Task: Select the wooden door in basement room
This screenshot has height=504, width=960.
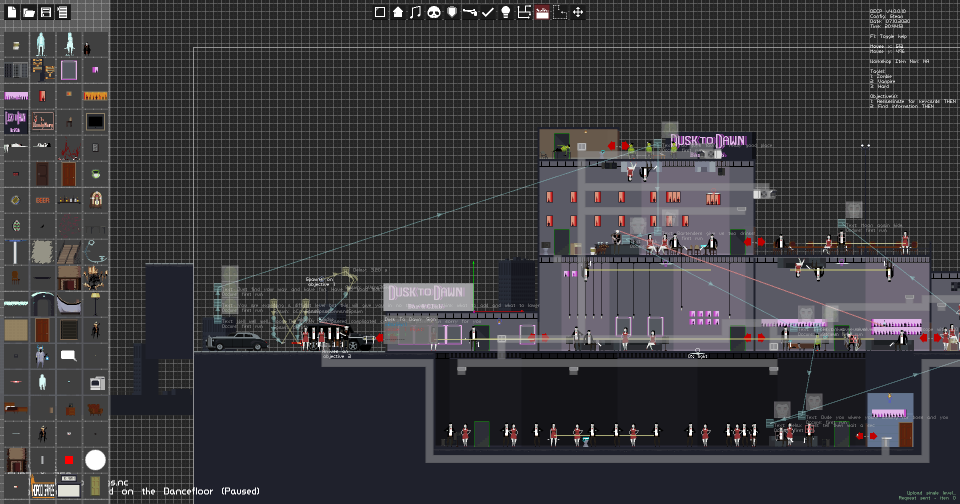Action: click(906, 435)
